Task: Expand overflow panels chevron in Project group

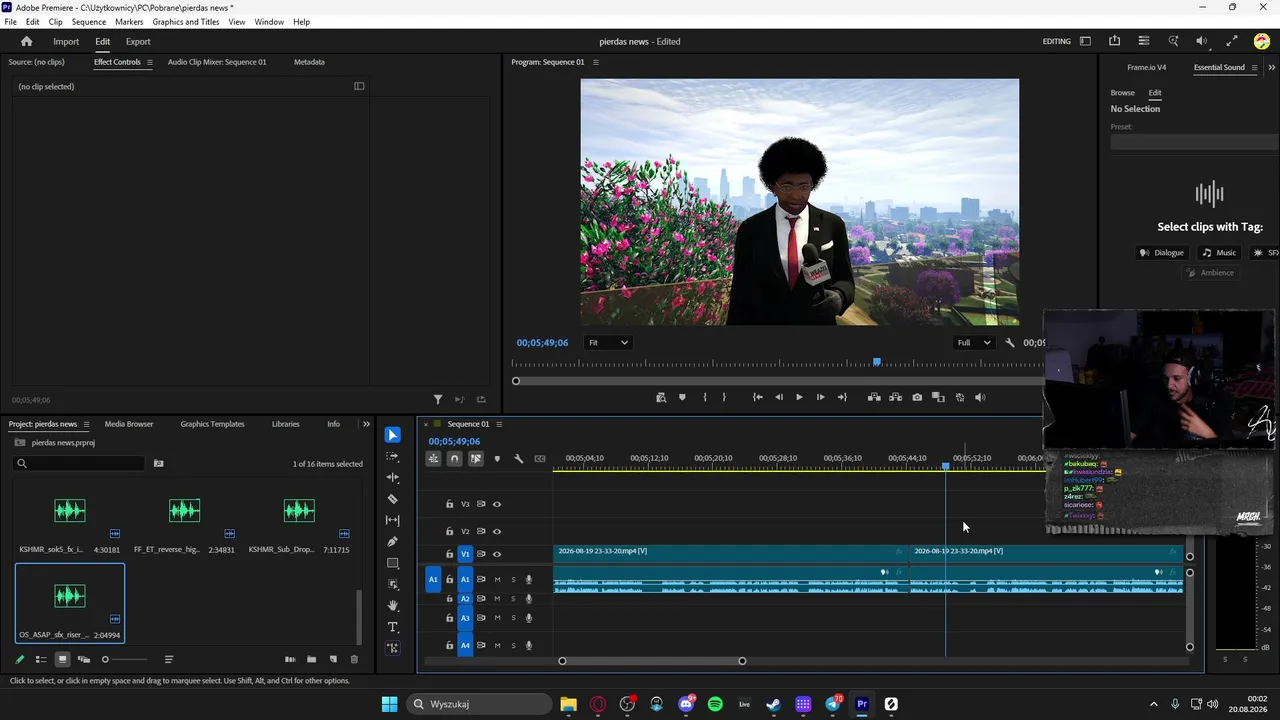Action: click(366, 424)
